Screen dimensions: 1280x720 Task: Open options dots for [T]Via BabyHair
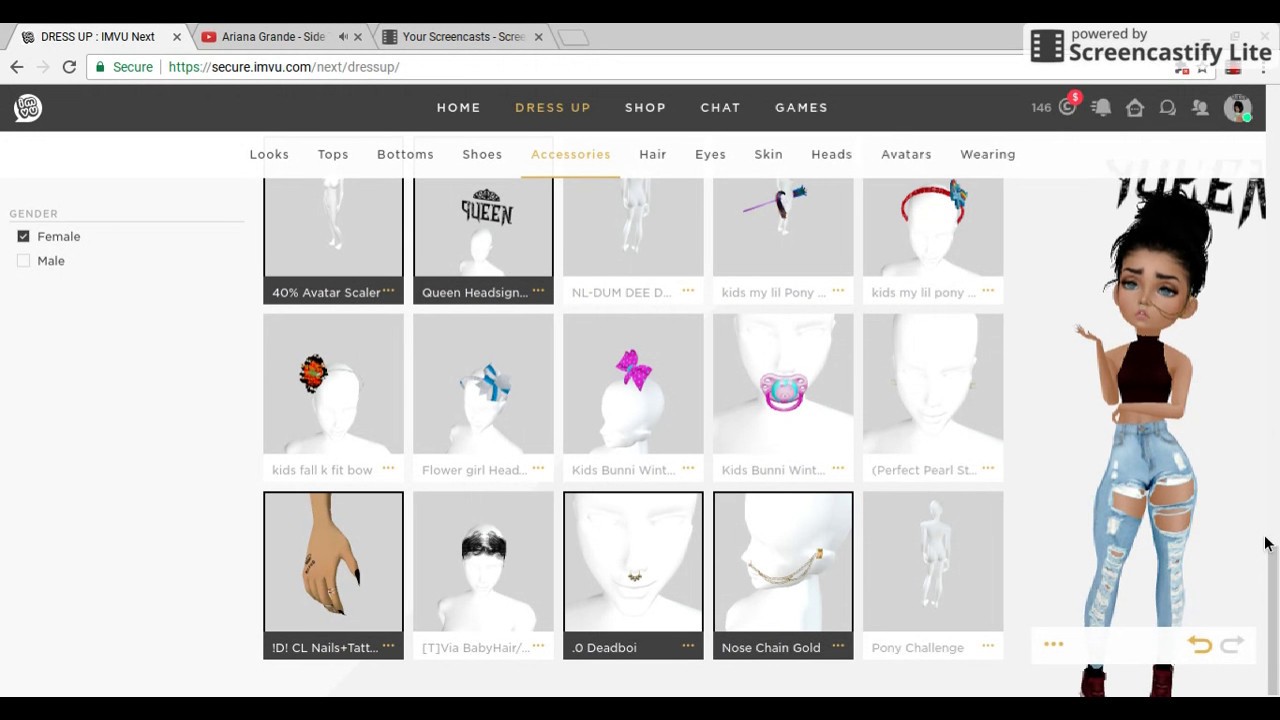pos(538,646)
